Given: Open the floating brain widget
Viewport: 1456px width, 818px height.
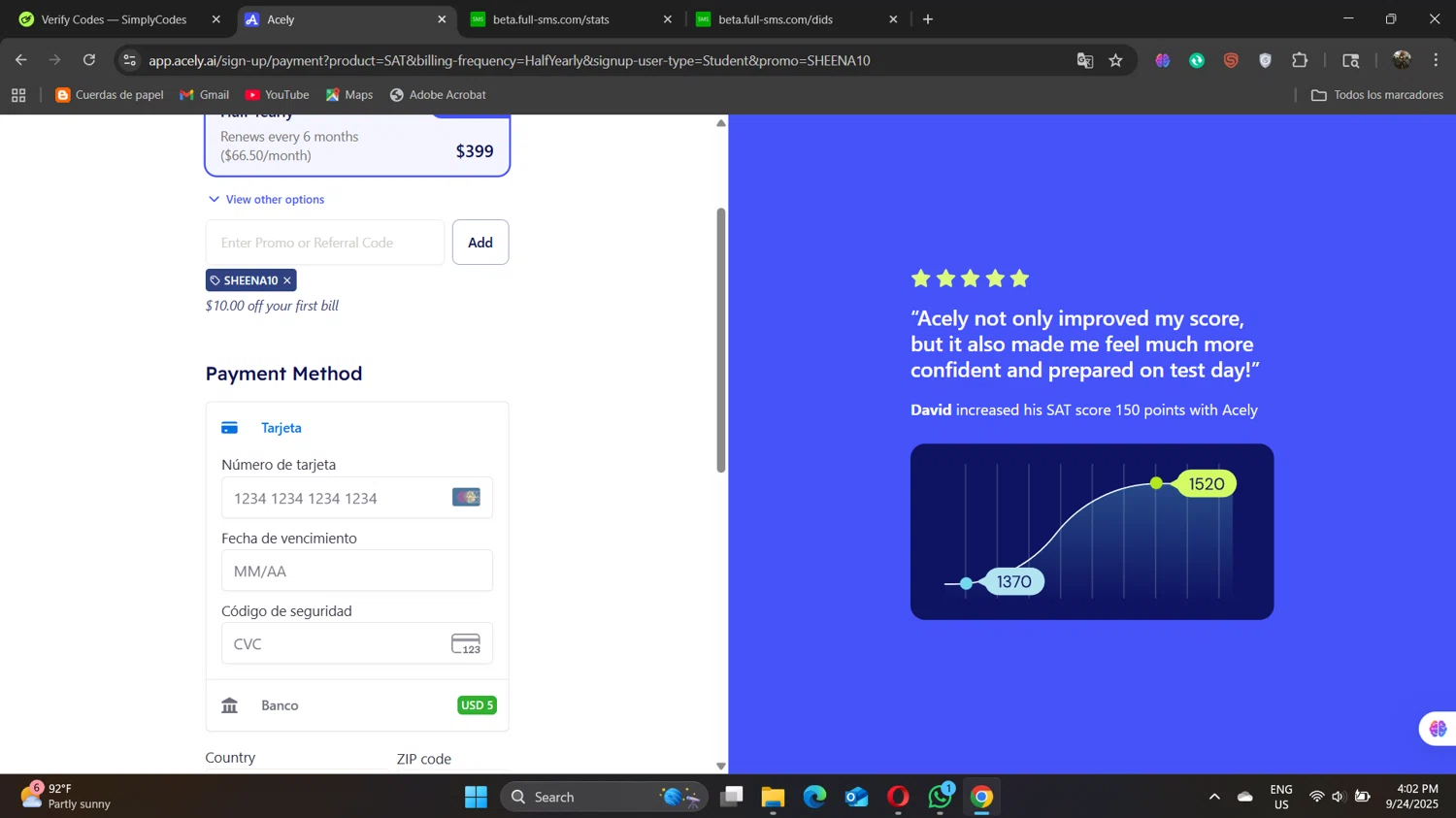Looking at the screenshot, I should pyautogui.click(x=1438, y=729).
